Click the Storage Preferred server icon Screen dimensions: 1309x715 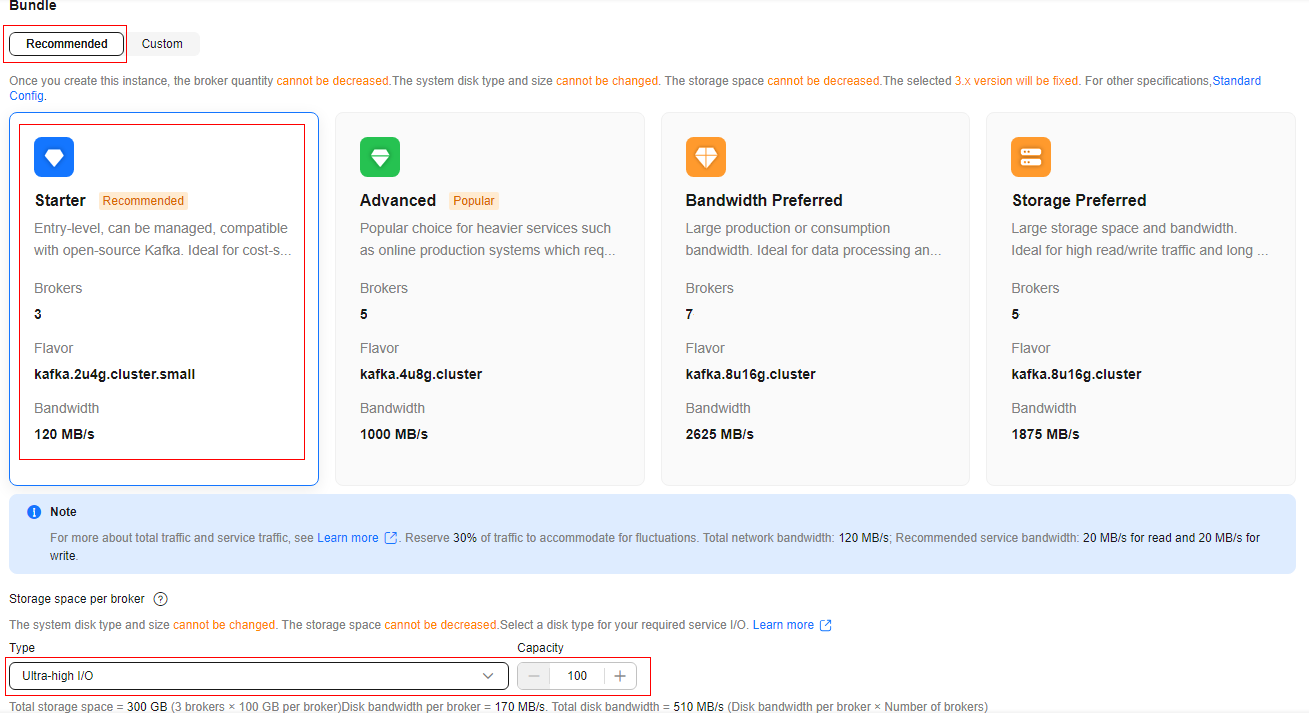click(x=1031, y=157)
